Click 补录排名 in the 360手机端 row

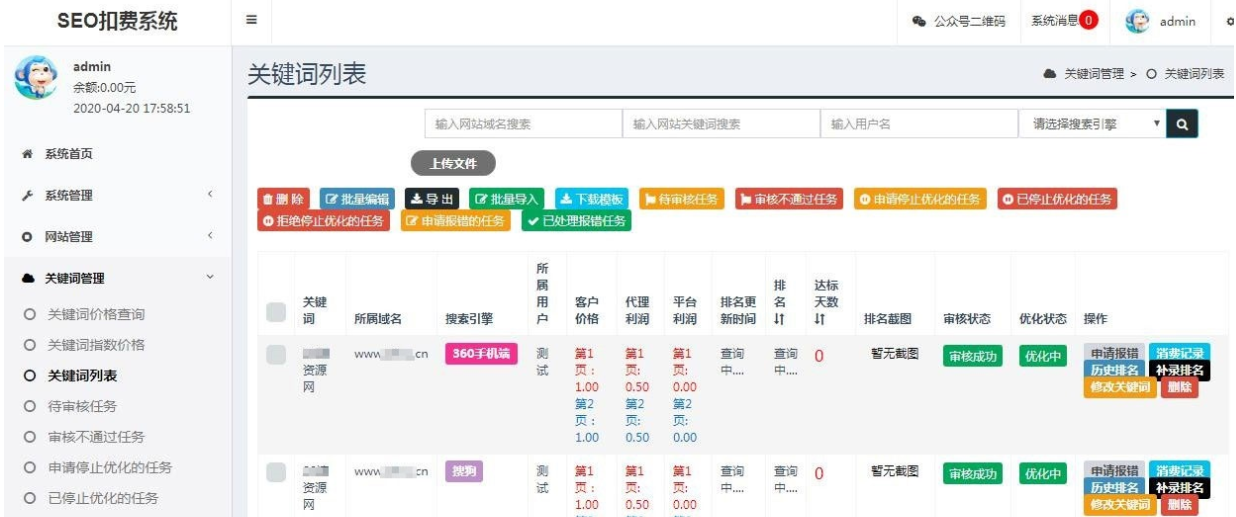tap(1179, 370)
